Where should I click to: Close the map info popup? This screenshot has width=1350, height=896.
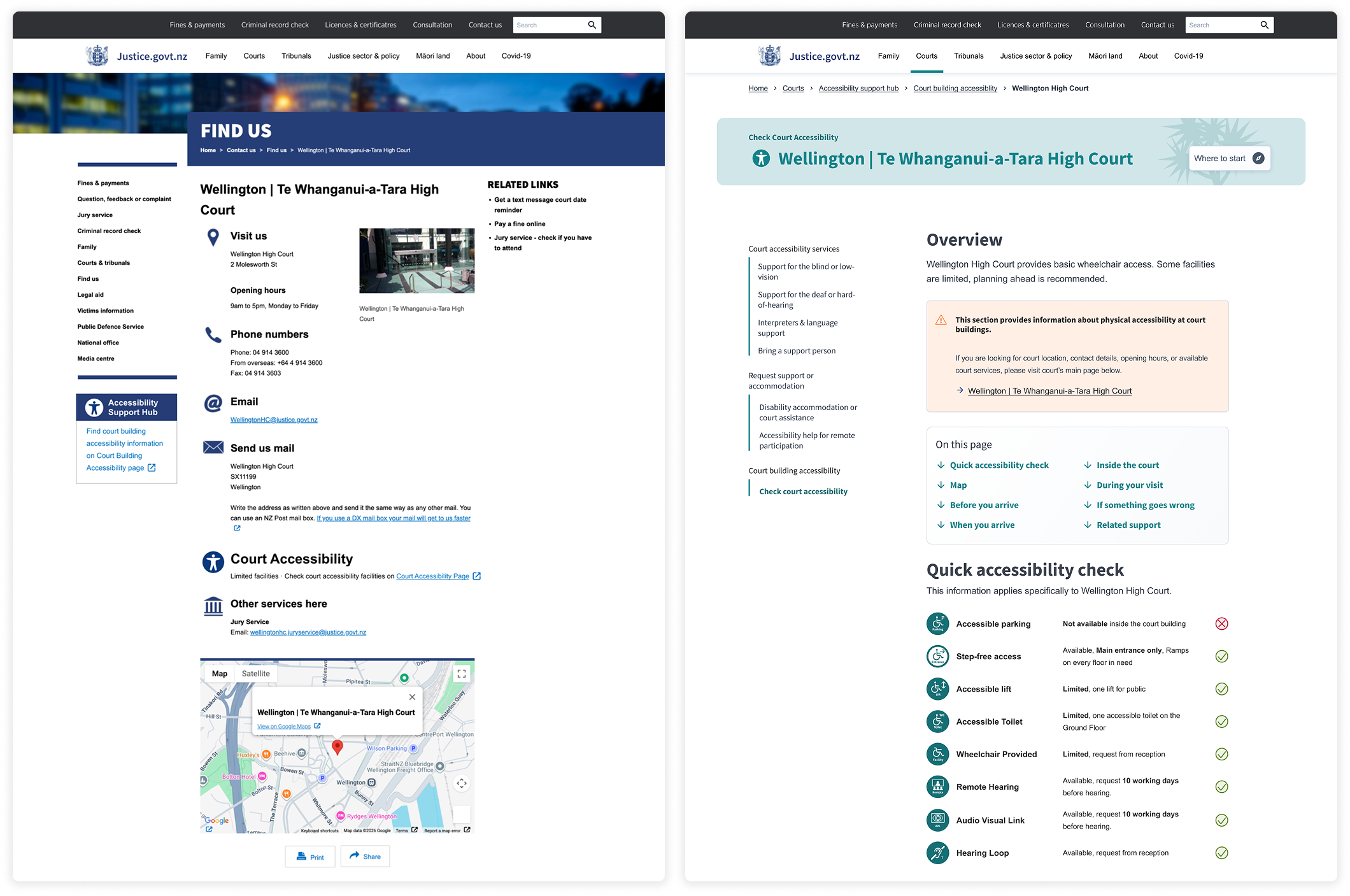coord(412,697)
